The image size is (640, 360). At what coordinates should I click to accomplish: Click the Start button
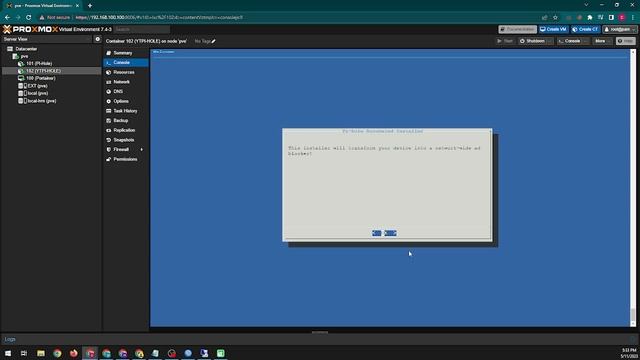tap(505, 41)
